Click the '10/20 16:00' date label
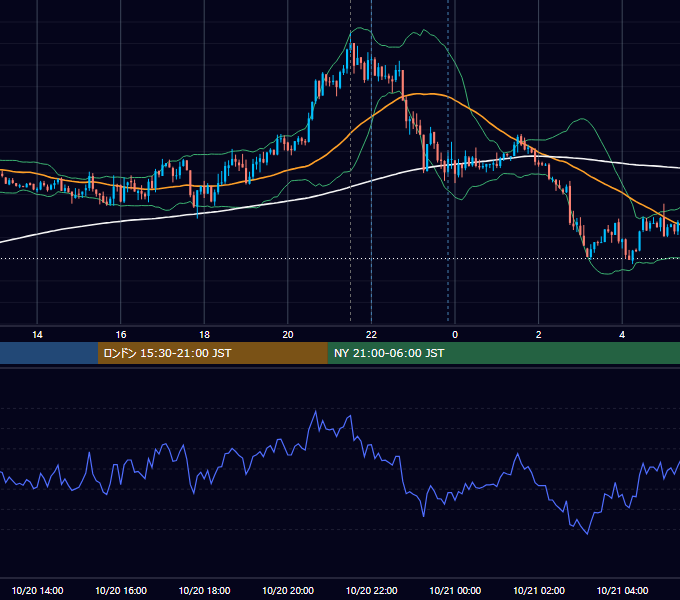The width and height of the screenshot is (680, 600). [121, 590]
